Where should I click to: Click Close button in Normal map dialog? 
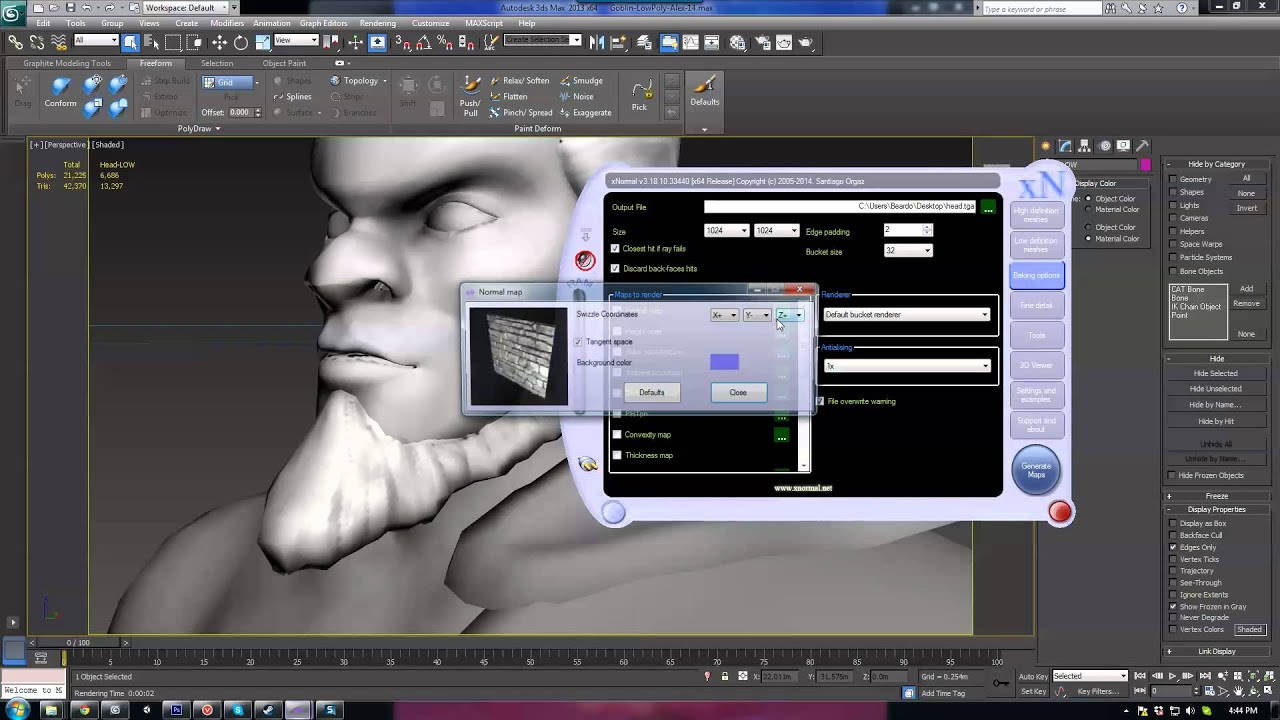(x=738, y=393)
